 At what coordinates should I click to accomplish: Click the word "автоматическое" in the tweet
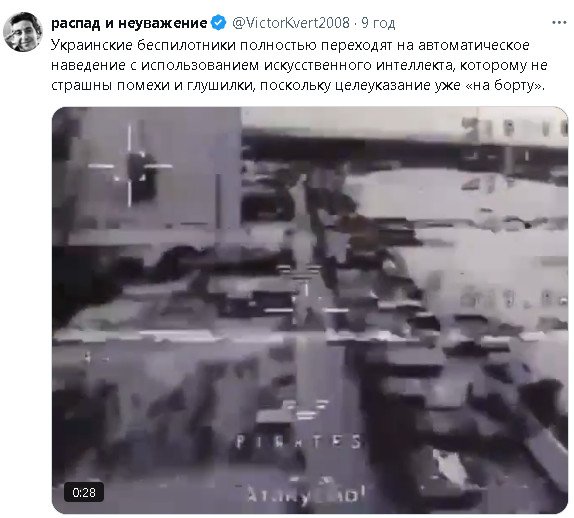[474, 45]
